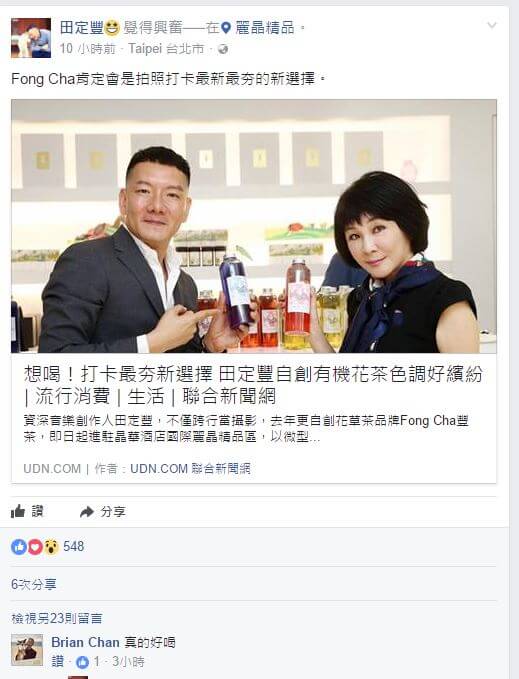Open the Taipei 台北市 location link
Screen dimensions: 519x679
click(x=166, y=48)
